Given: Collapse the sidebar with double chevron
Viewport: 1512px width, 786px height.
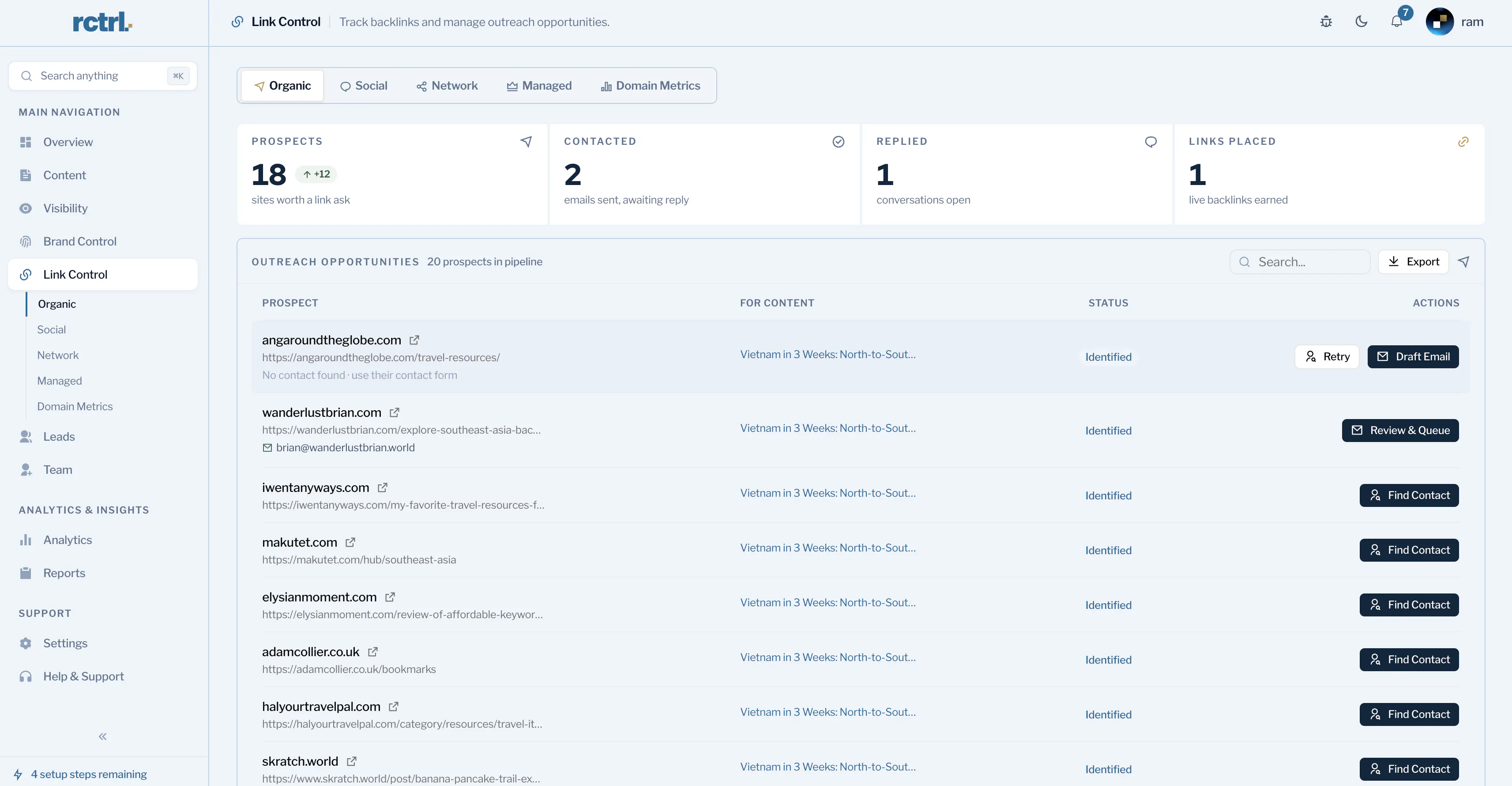Looking at the screenshot, I should pyautogui.click(x=103, y=737).
